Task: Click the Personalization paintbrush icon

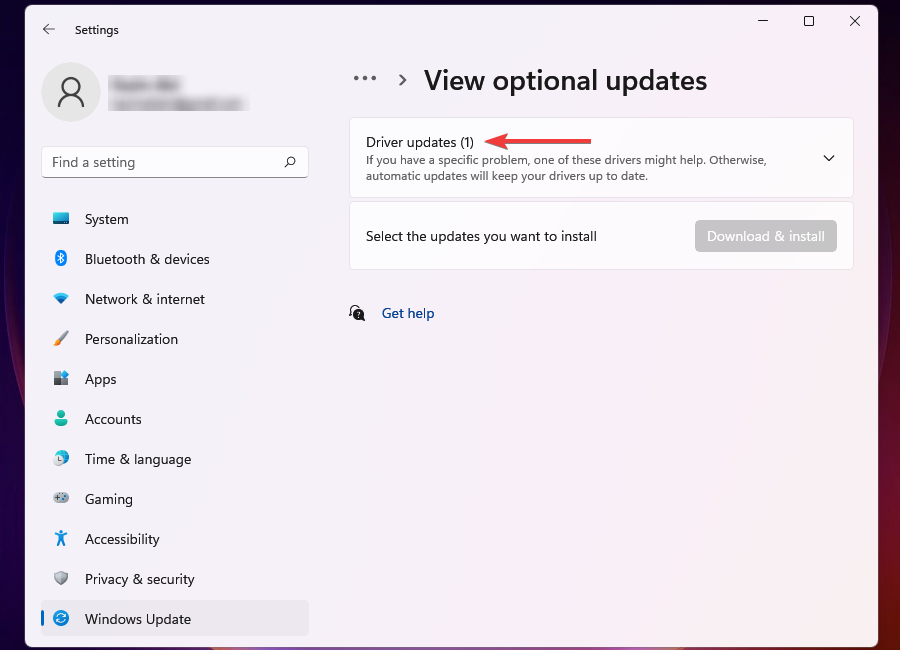Action: tap(61, 339)
